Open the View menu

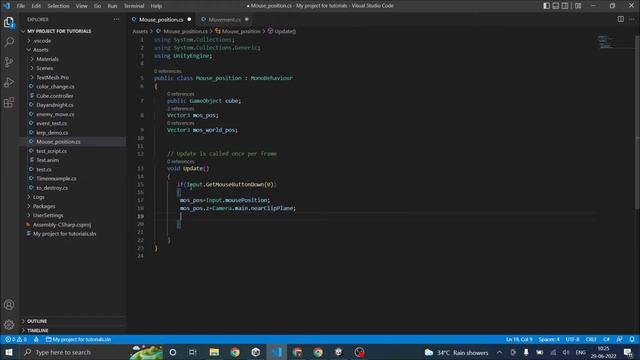point(82,6)
